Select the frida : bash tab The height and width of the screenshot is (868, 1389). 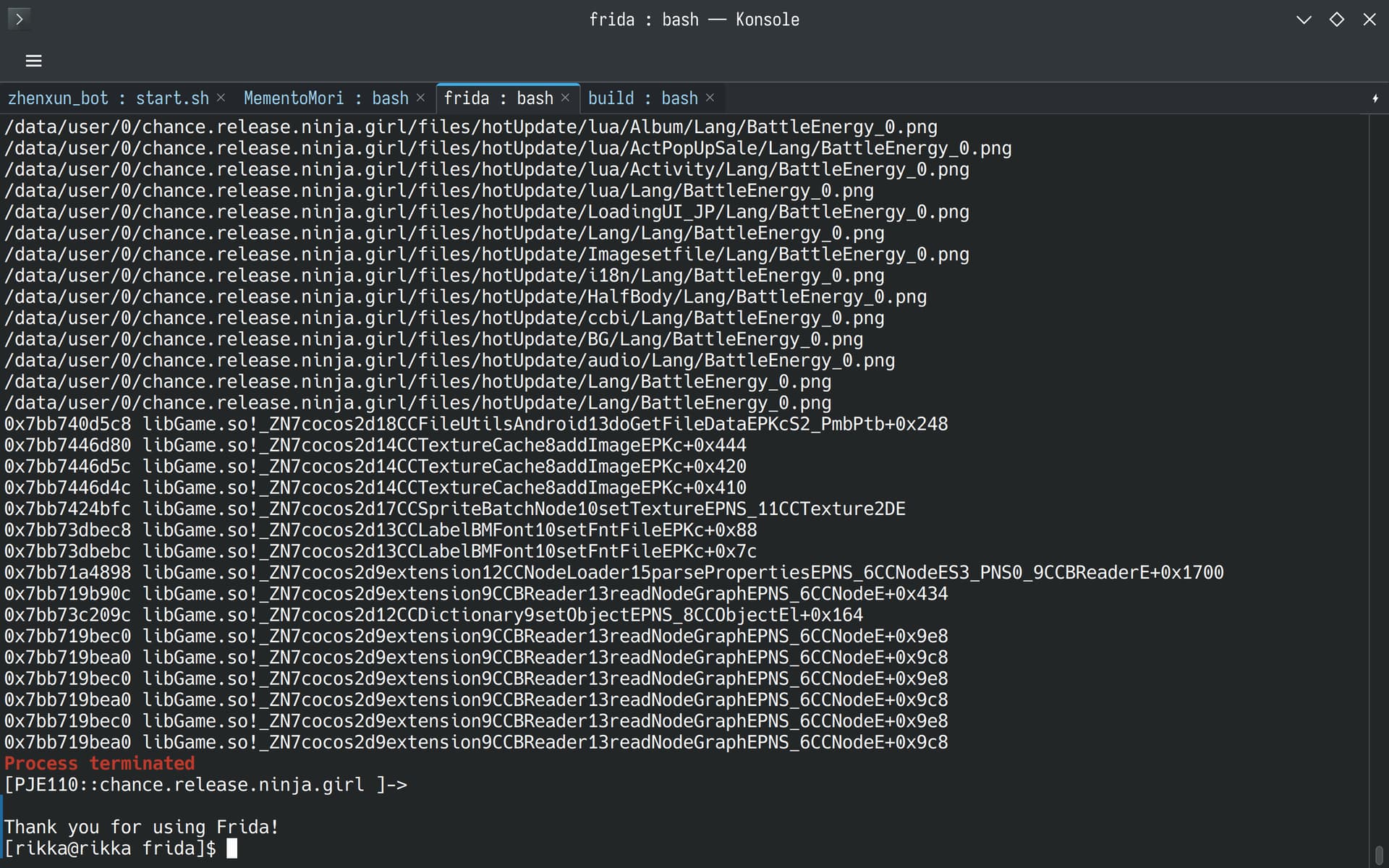[x=498, y=98]
